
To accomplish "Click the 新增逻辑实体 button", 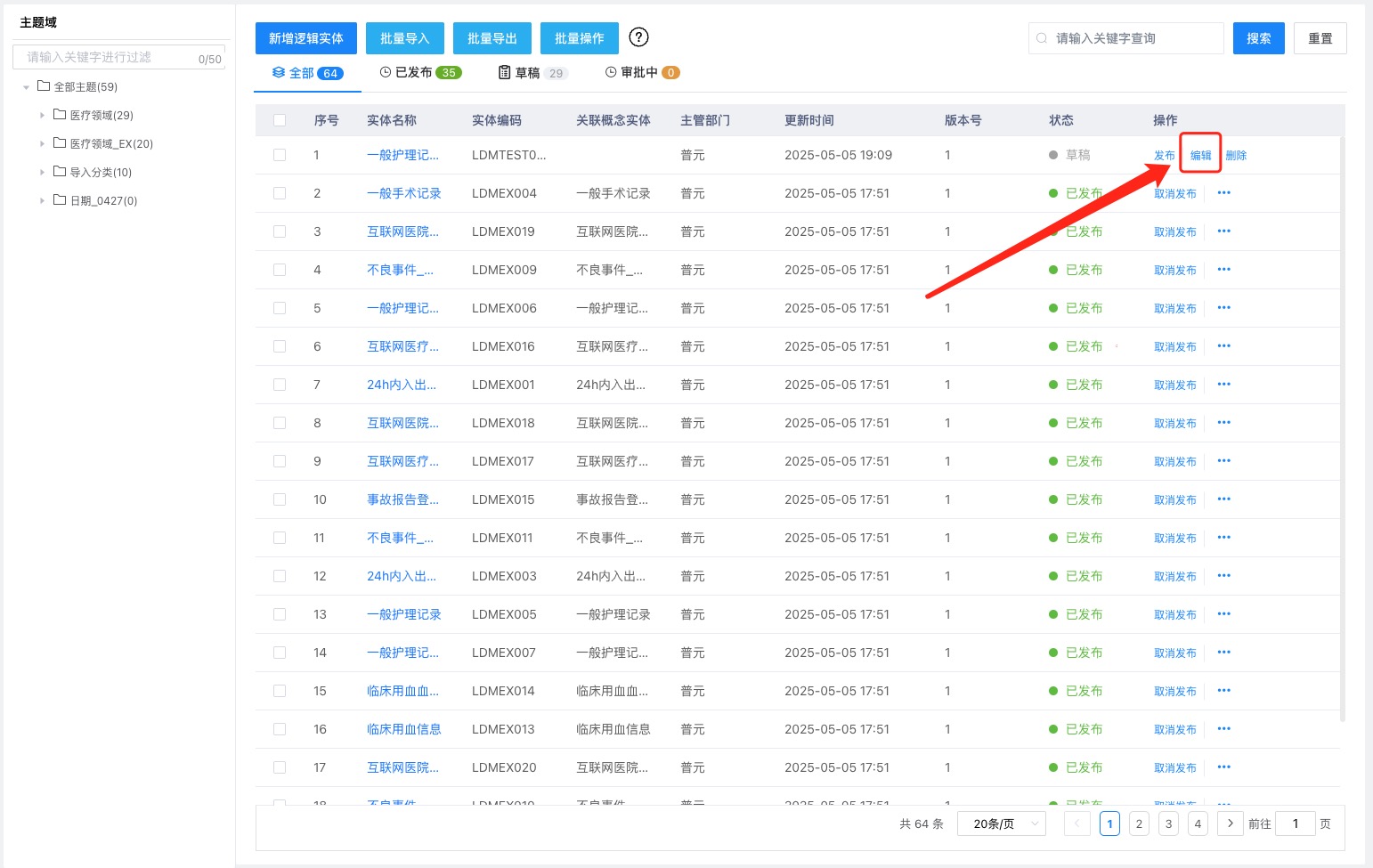I will [305, 38].
